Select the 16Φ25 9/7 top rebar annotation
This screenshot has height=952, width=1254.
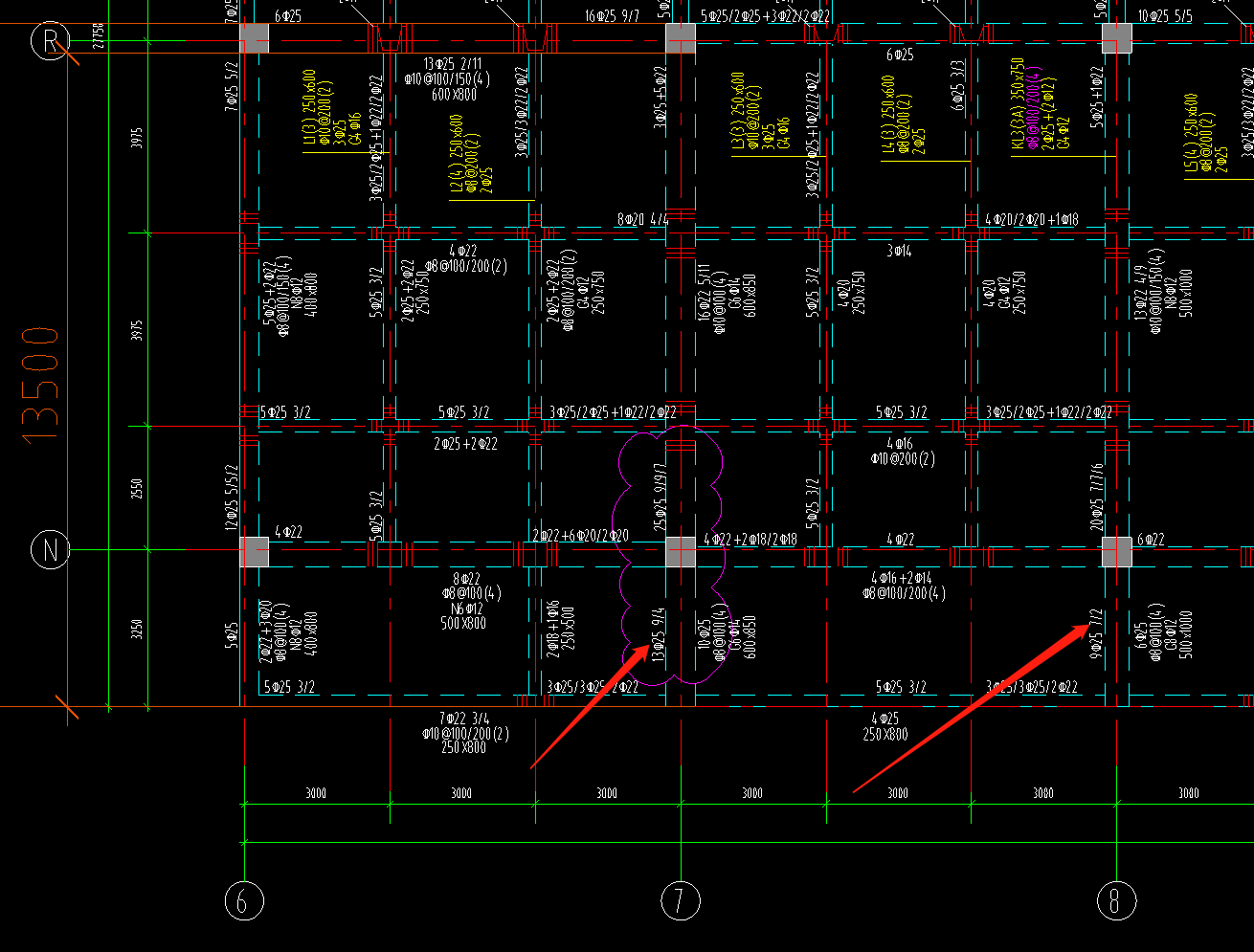613,16
